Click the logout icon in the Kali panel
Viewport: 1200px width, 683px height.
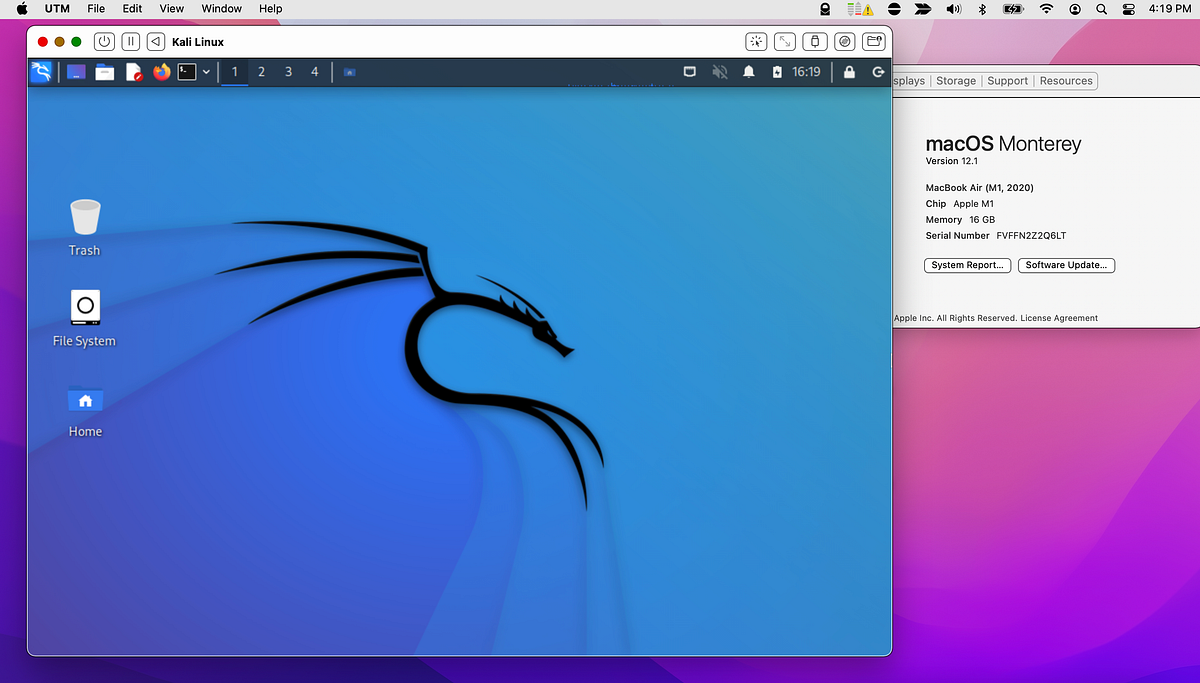point(877,71)
